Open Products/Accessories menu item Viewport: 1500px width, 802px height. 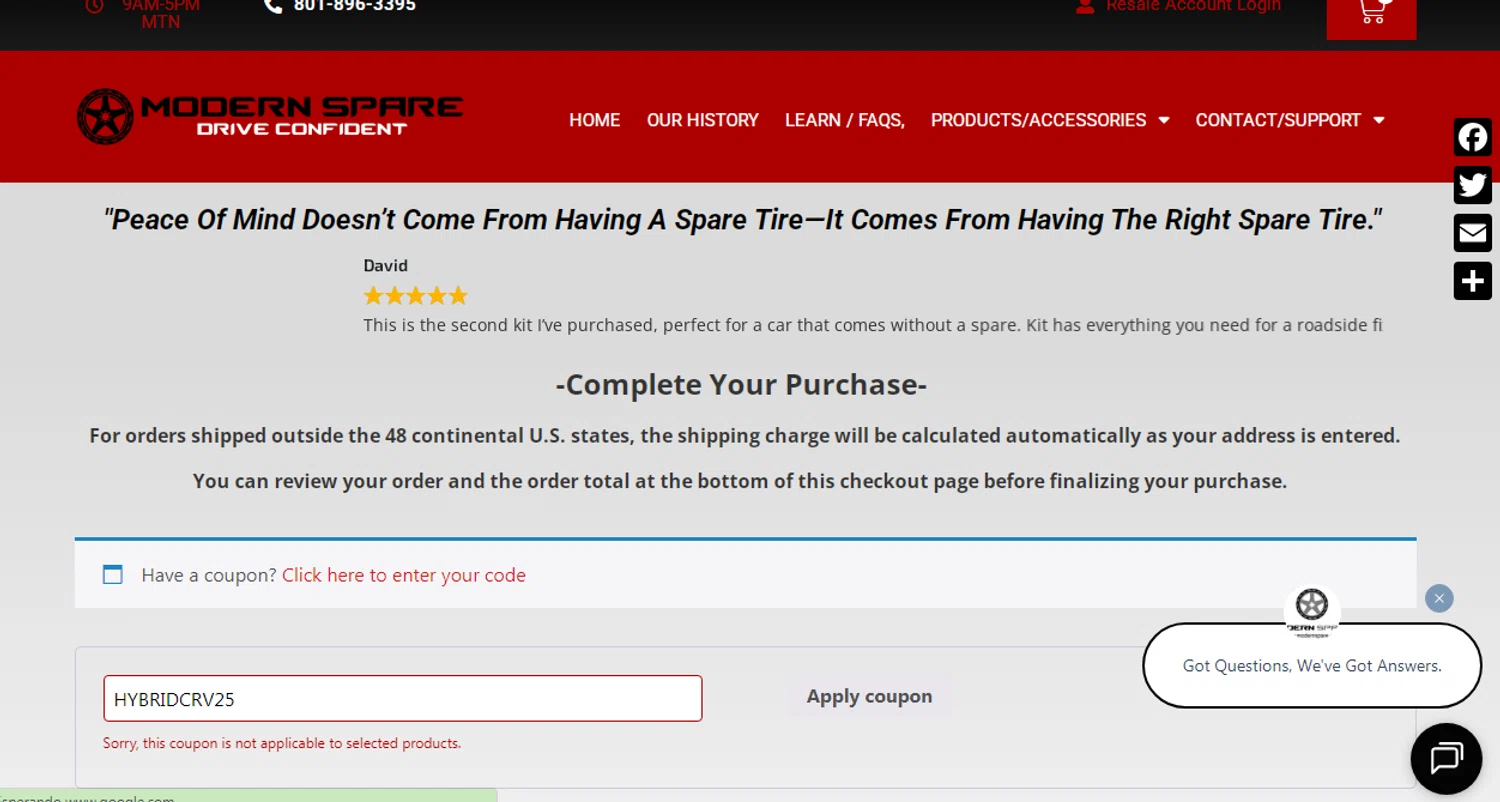(1039, 120)
